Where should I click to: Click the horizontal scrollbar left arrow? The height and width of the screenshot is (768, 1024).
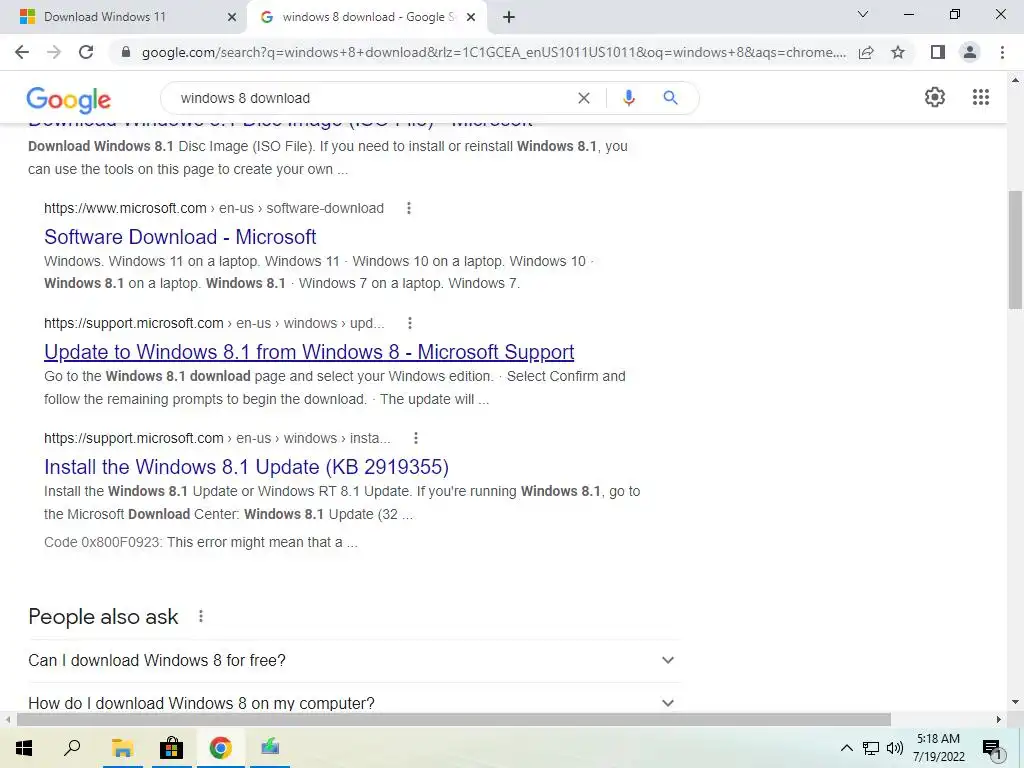coord(8,720)
